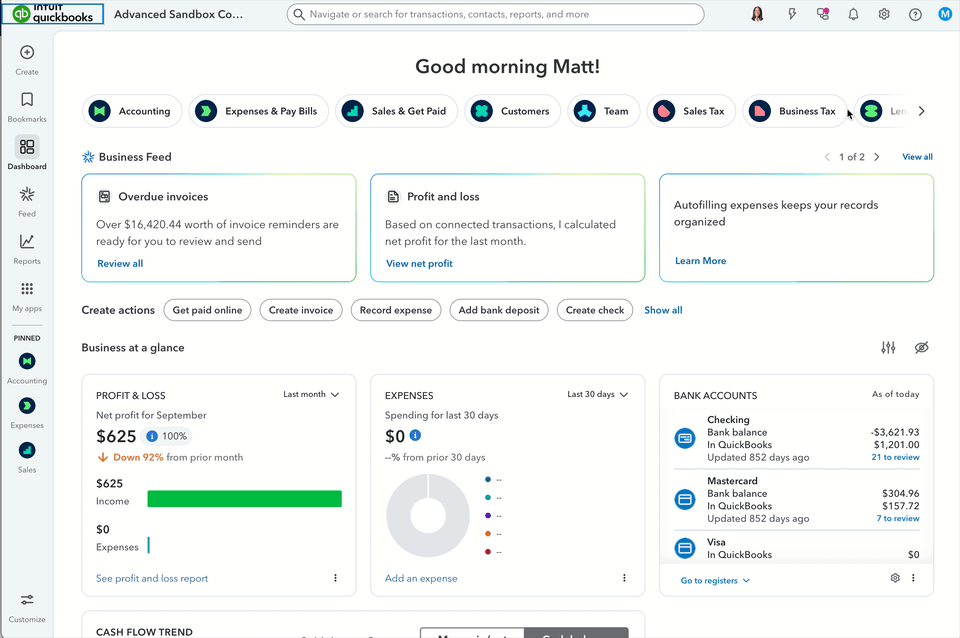Click info icon next to $0 spending

(x=415, y=435)
